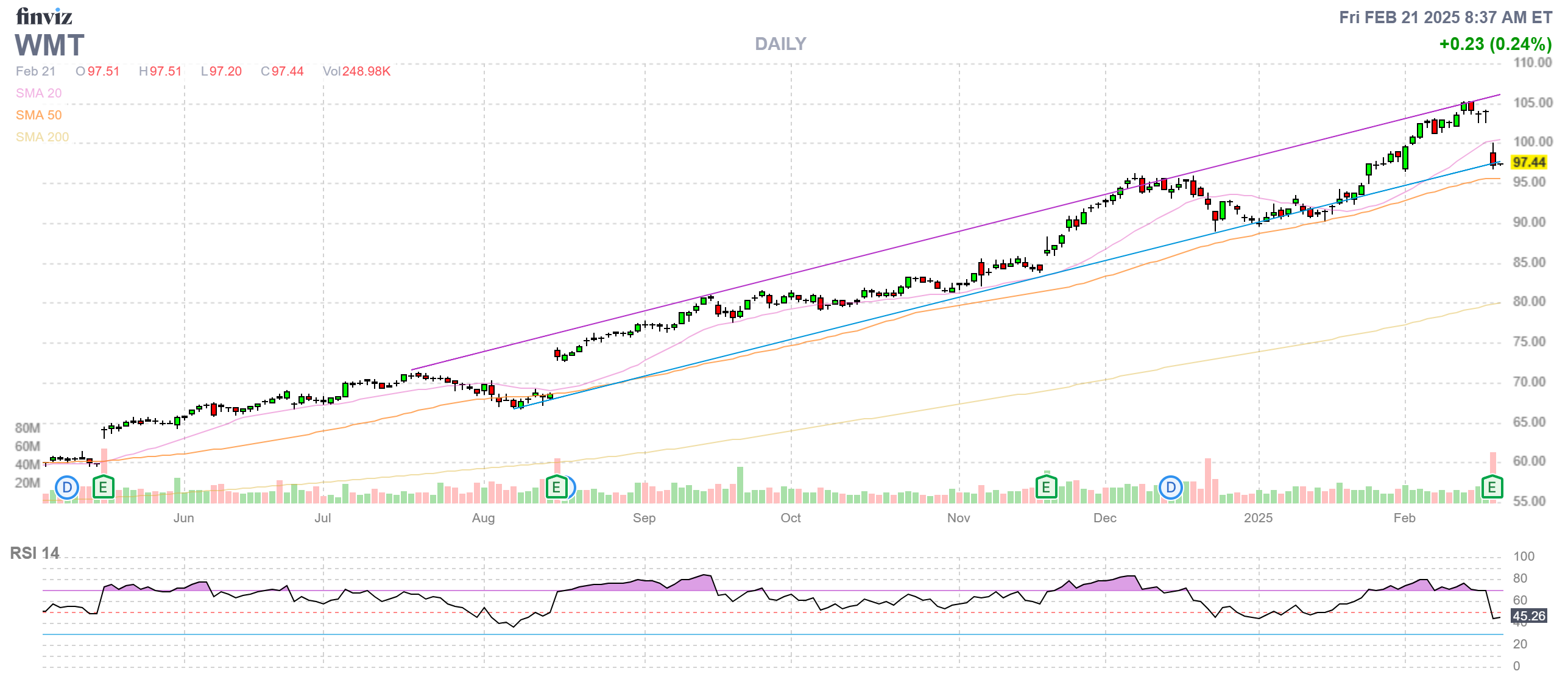The image size is (1568, 685).
Task: Open the DAILY timeframe selector
Action: [x=780, y=44]
